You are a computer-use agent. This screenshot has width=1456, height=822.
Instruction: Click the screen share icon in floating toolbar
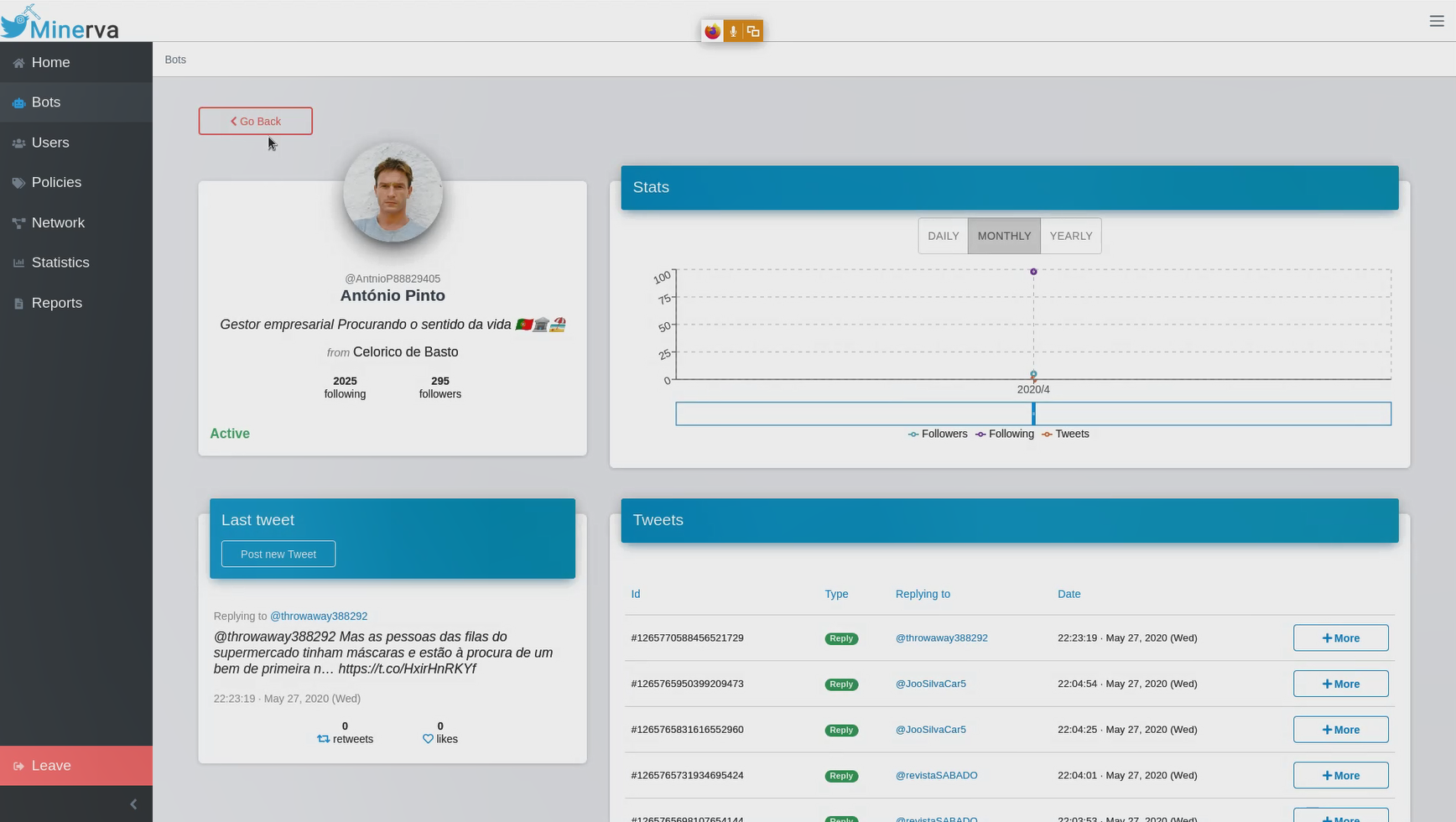(753, 31)
